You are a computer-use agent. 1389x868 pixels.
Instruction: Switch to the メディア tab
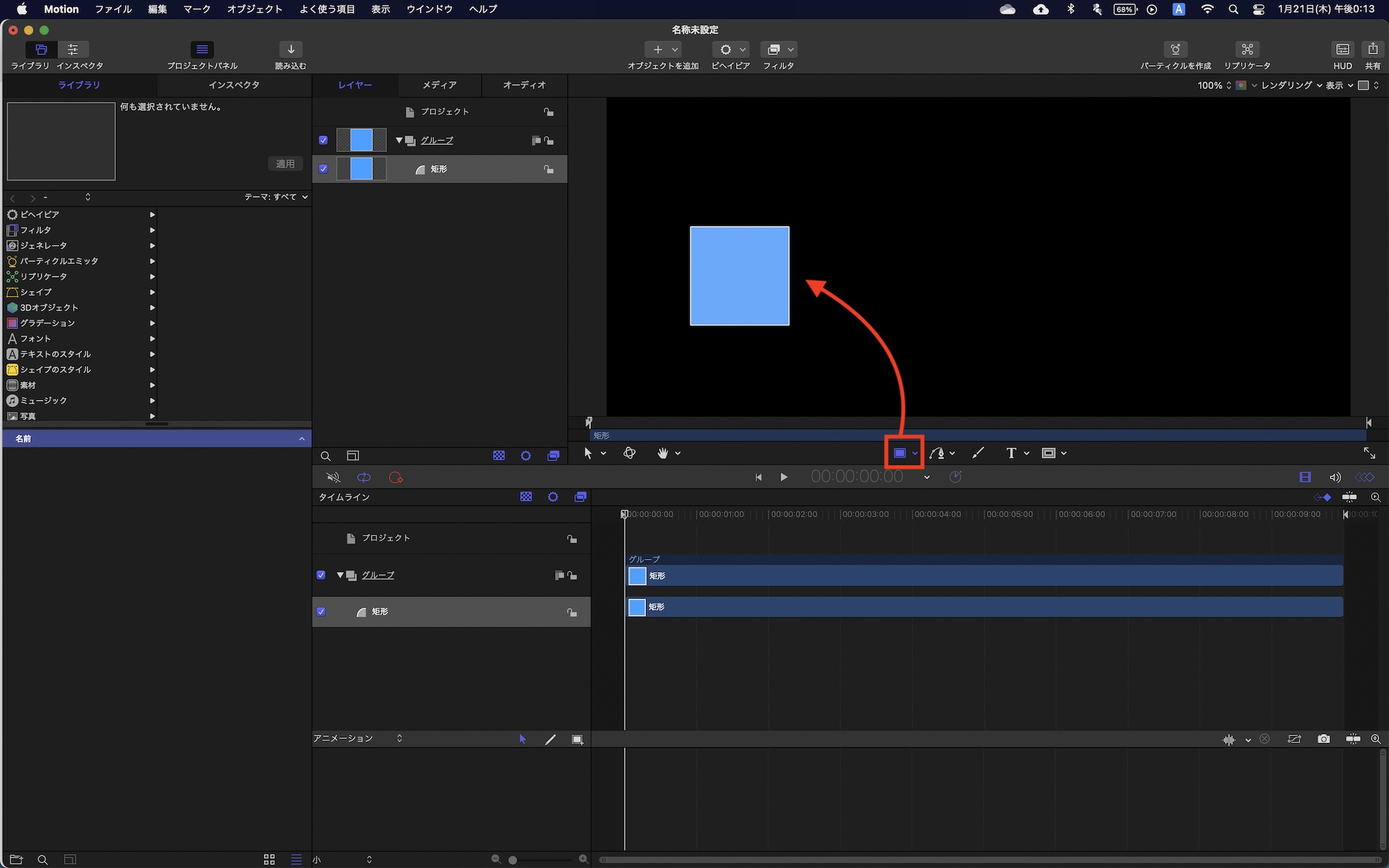point(439,85)
